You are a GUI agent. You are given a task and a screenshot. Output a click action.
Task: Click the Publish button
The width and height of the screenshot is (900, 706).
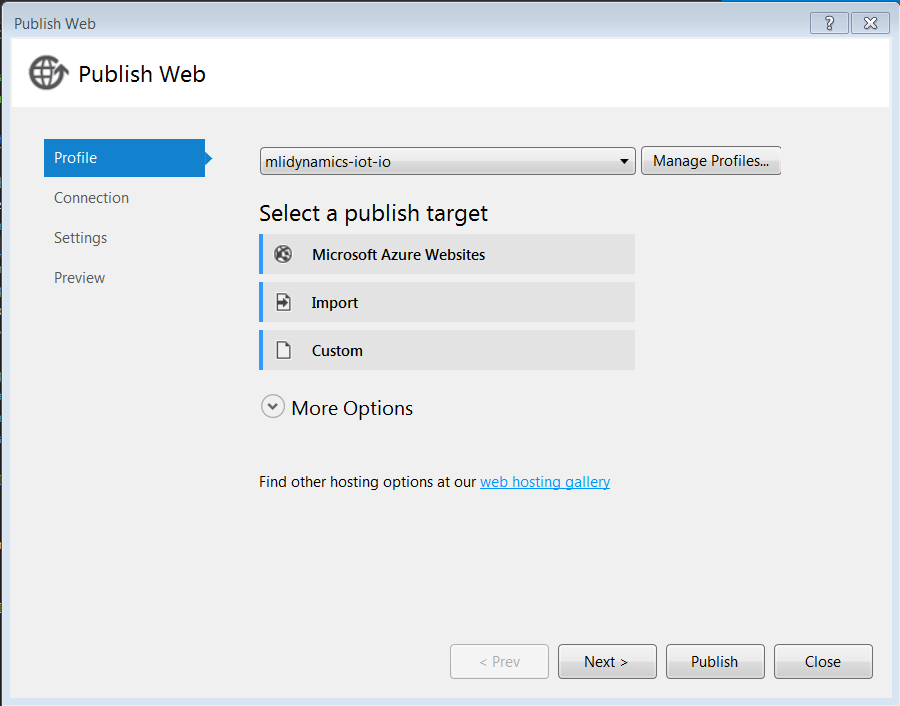point(715,662)
